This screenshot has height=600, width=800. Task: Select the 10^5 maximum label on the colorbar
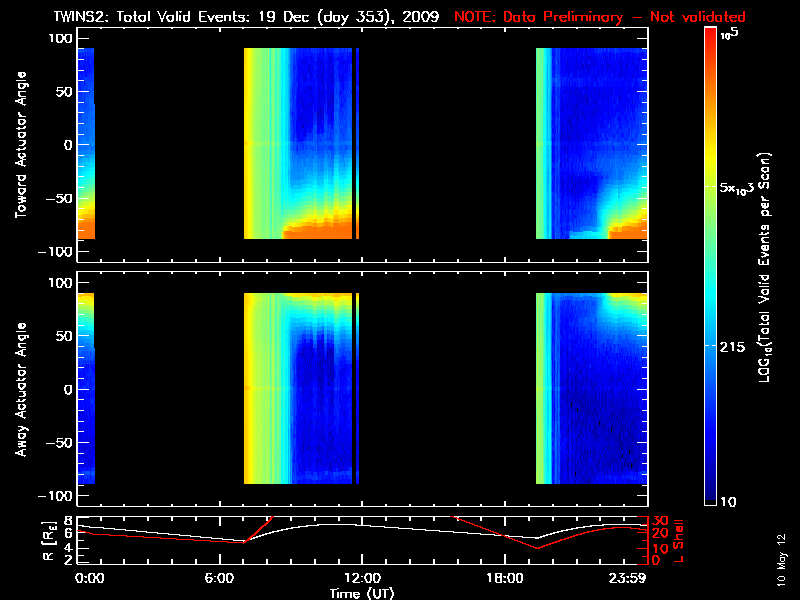pos(730,34)
